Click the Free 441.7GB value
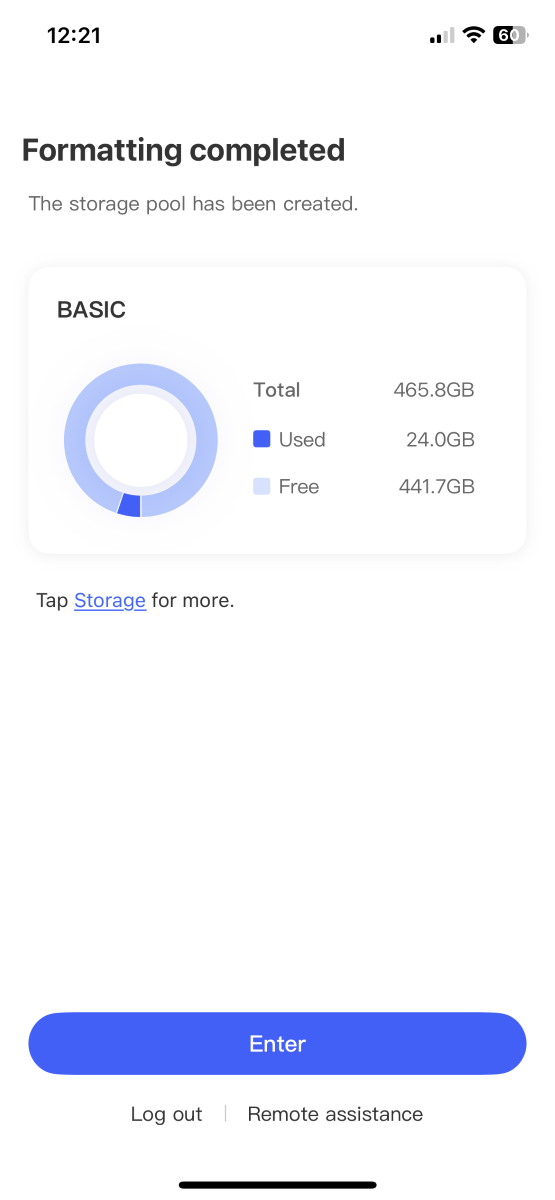The height and width of the screenshot is (1200, 555). 436,487
